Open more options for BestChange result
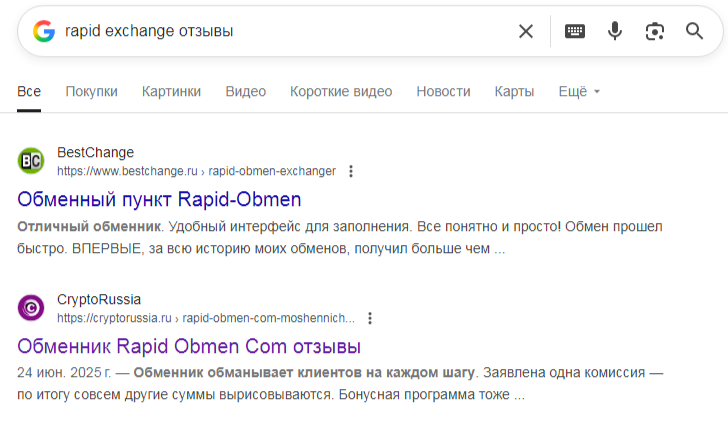 351,171
